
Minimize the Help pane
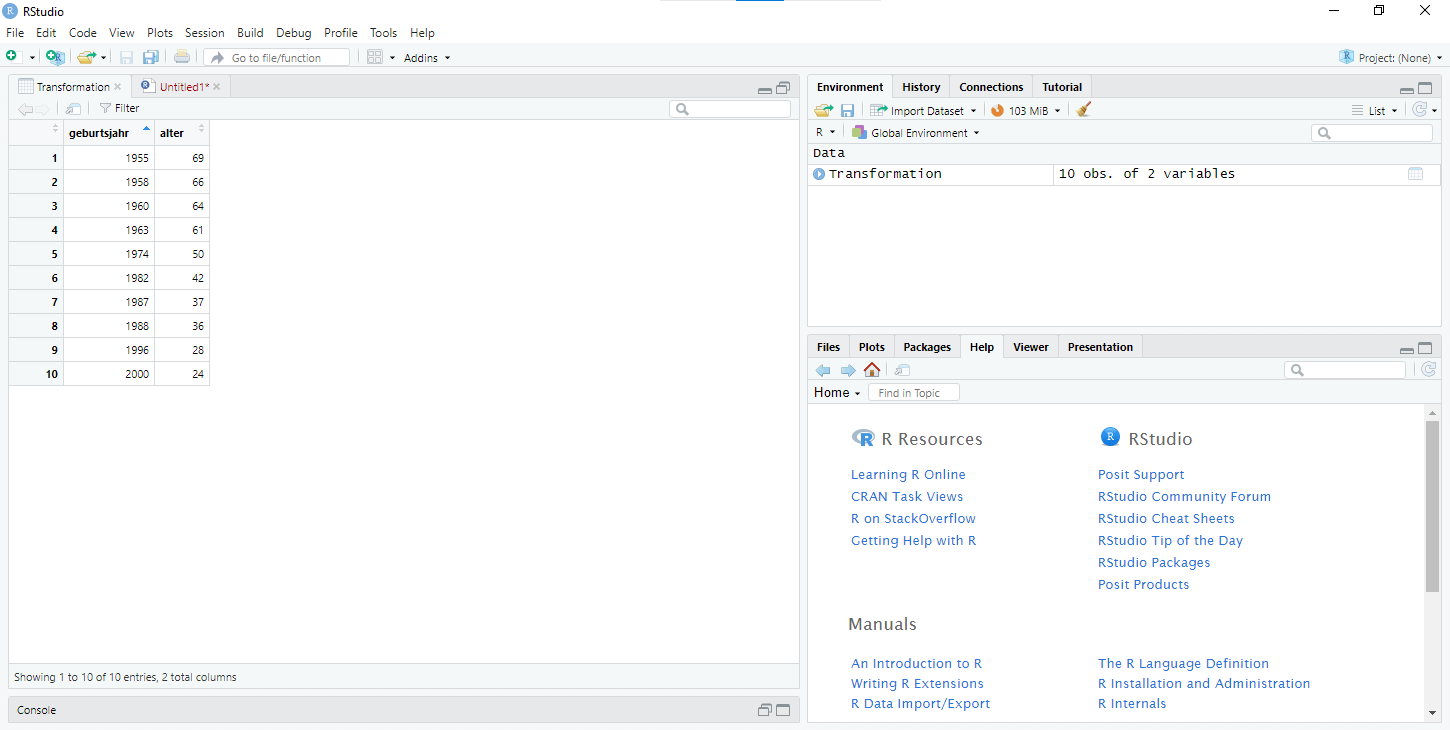coord(1407,350)
